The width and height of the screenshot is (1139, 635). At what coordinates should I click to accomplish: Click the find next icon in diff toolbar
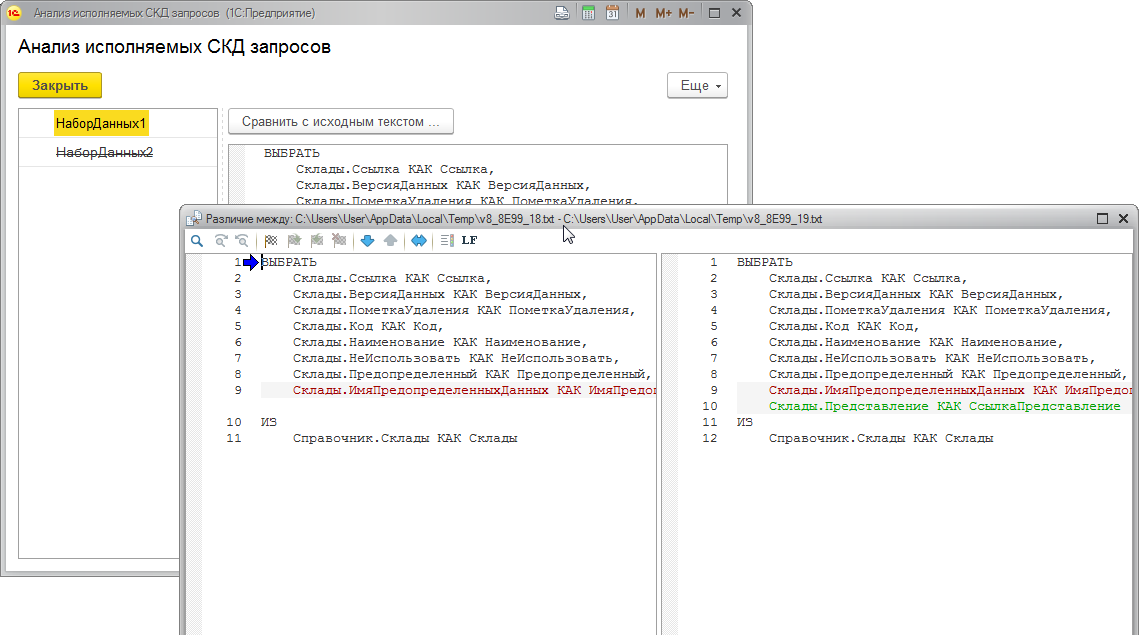[220, 240]
